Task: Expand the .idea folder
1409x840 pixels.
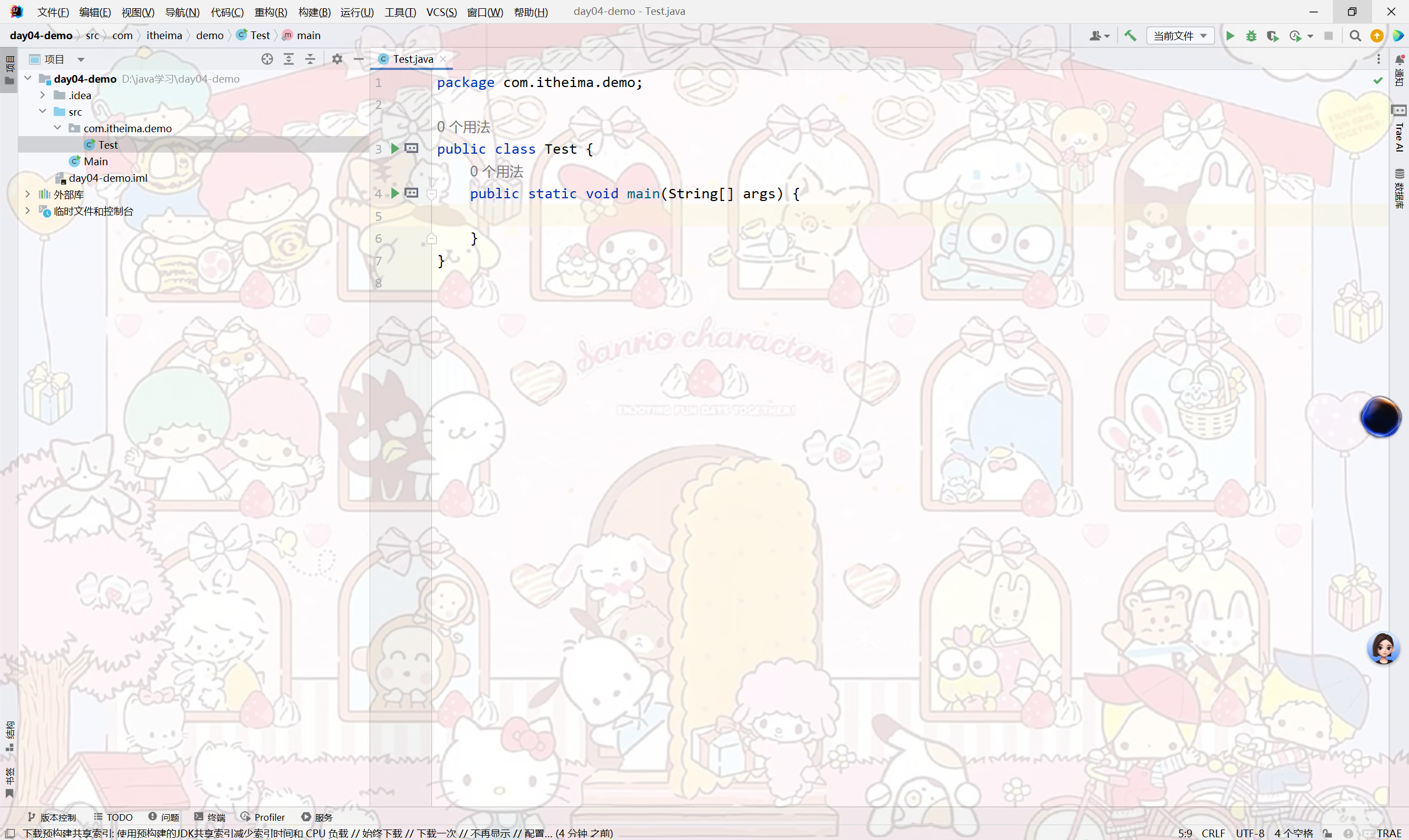Action: [x=42, y=95]
